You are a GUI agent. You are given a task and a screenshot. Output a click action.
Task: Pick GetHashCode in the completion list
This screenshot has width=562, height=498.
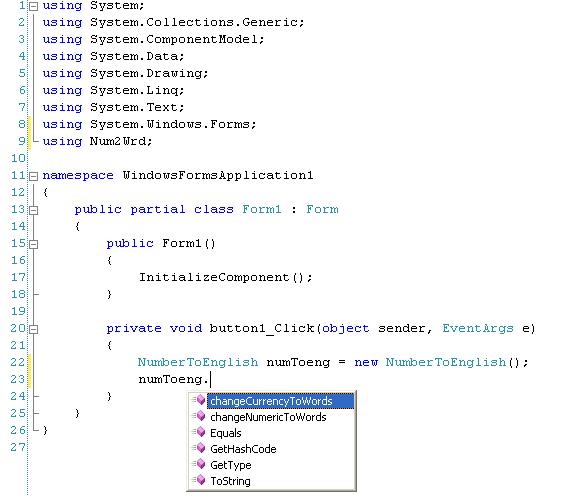point(243,449)
